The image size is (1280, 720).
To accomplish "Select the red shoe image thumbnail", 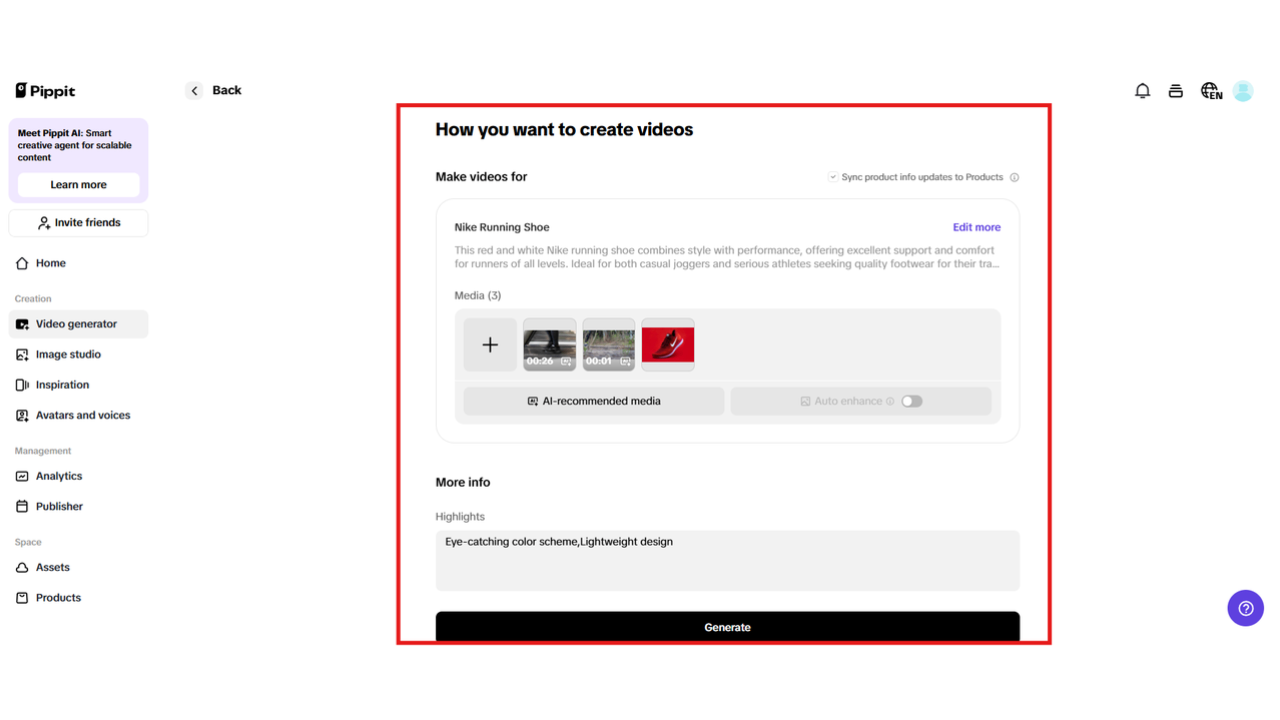I will 667,345.
